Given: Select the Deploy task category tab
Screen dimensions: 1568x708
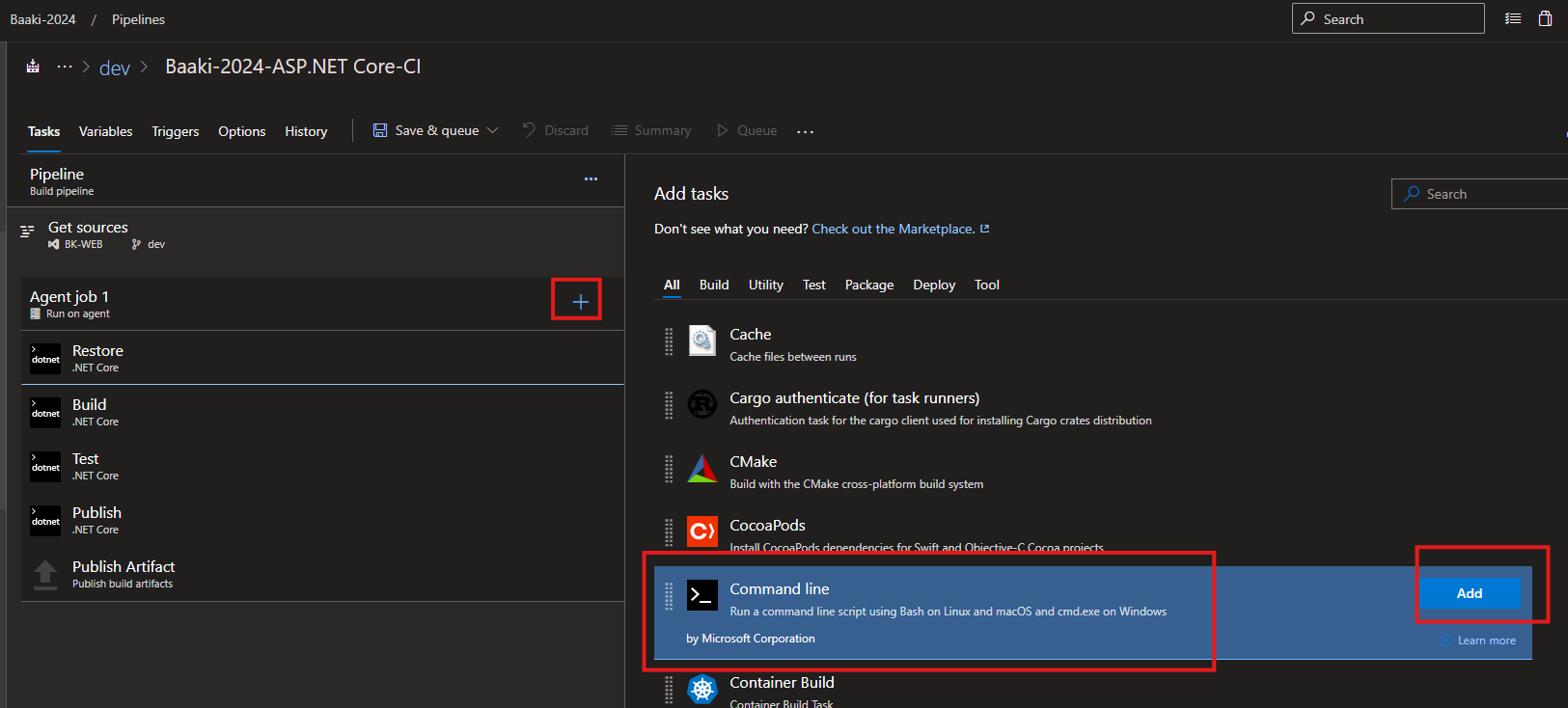Looking at the screenshot, I should (934, 285).
